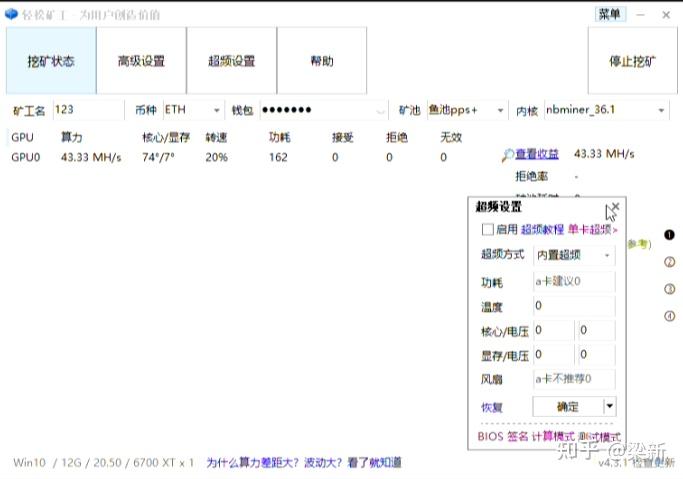Close the 超频设置 popup panel
The image size is (683, 479).
[615, 206]
